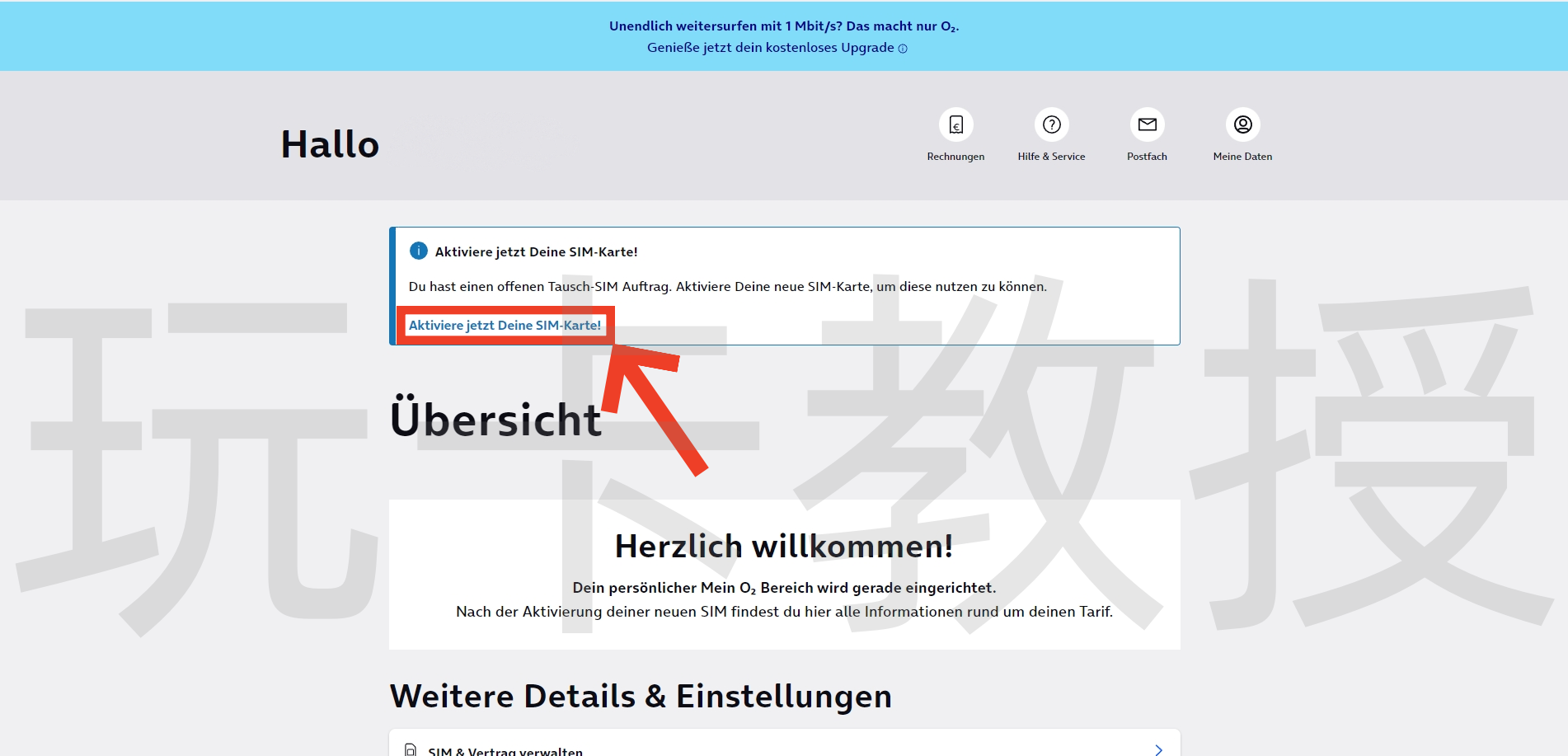The width and height of the screenshot is (1568, 756).
Task: Select the Rechnungen text label
Action: [955, 157]
